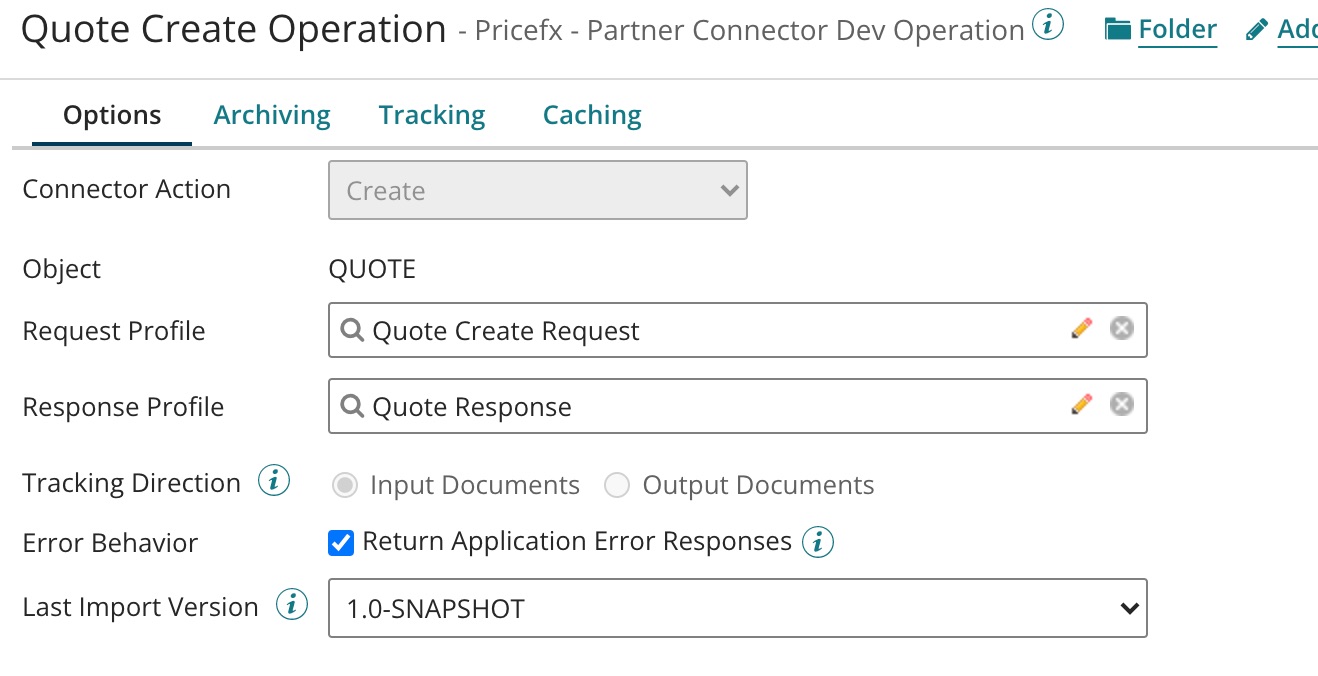Open the Last Import Version dropdown
The width and height of the screenshot is (1318, 676).
pyautogui.click(x=737, y=607)
